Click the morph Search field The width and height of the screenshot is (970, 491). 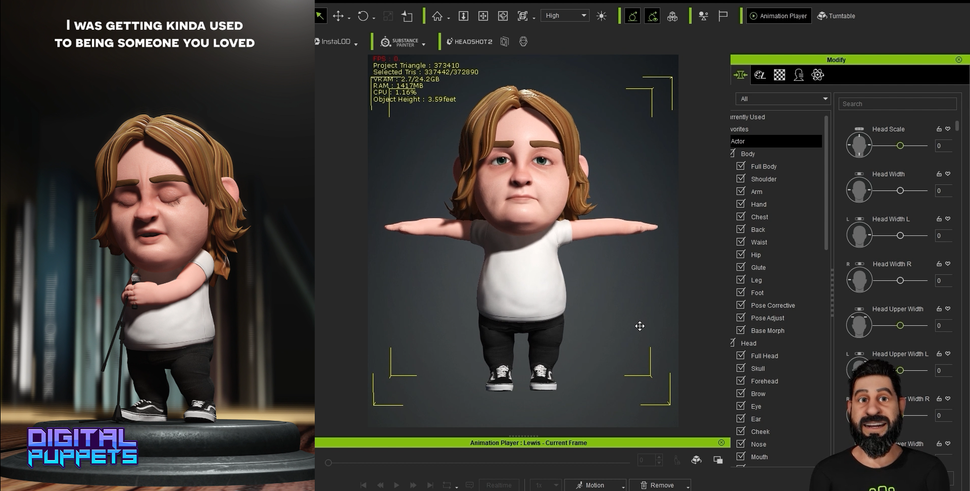pos(897,104)
